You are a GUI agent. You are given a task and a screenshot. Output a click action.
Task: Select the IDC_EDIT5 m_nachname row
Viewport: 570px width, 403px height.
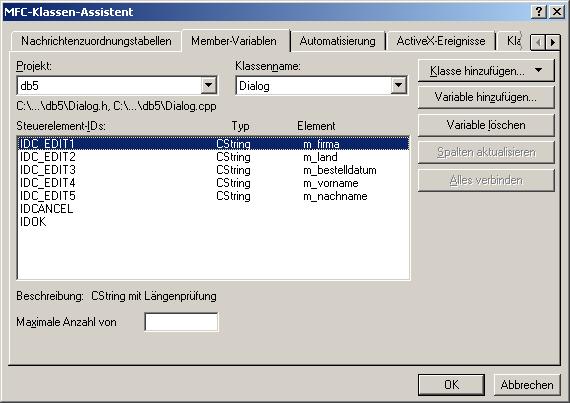pos(213,196)
